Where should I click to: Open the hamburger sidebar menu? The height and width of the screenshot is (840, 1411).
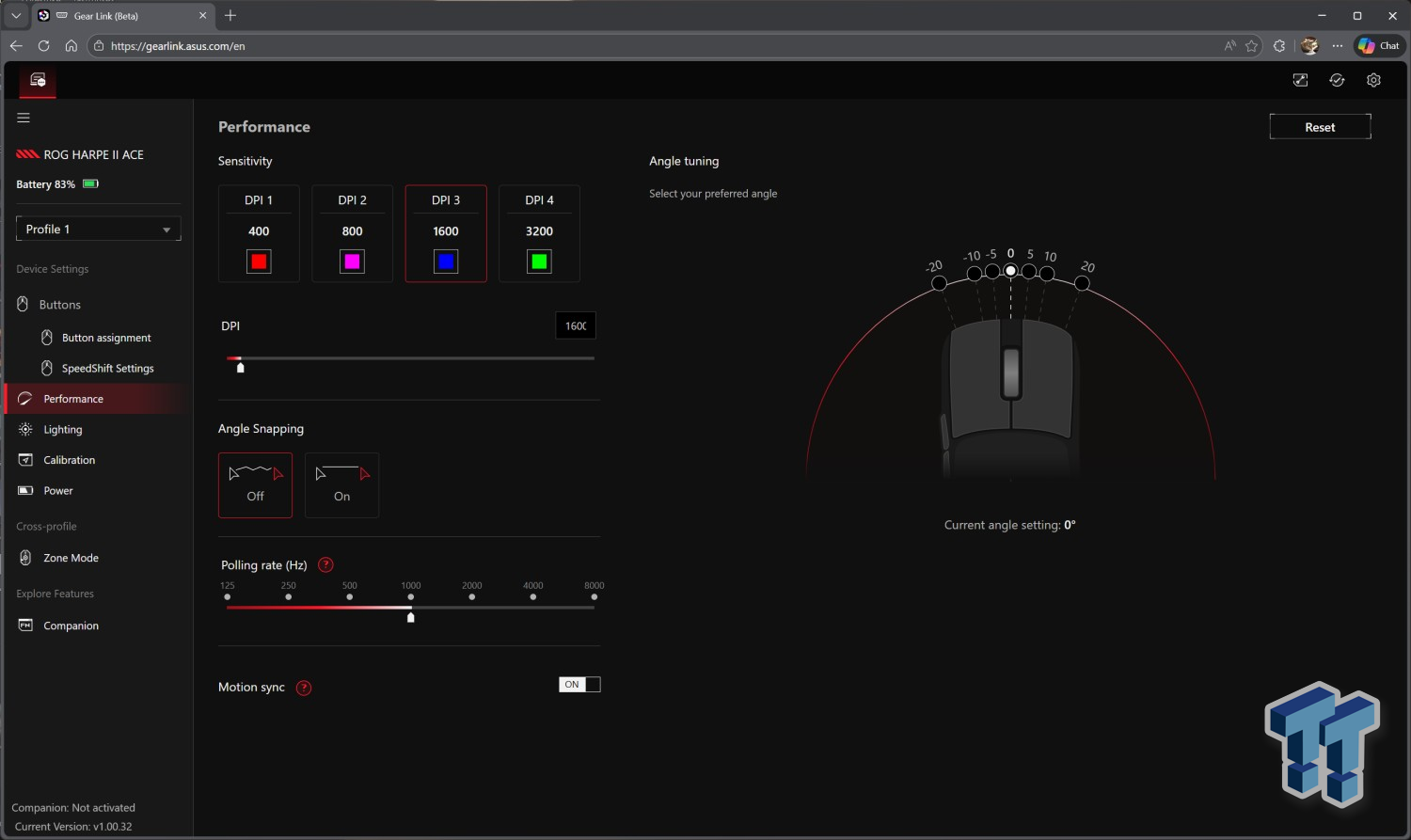coord(24,118)
